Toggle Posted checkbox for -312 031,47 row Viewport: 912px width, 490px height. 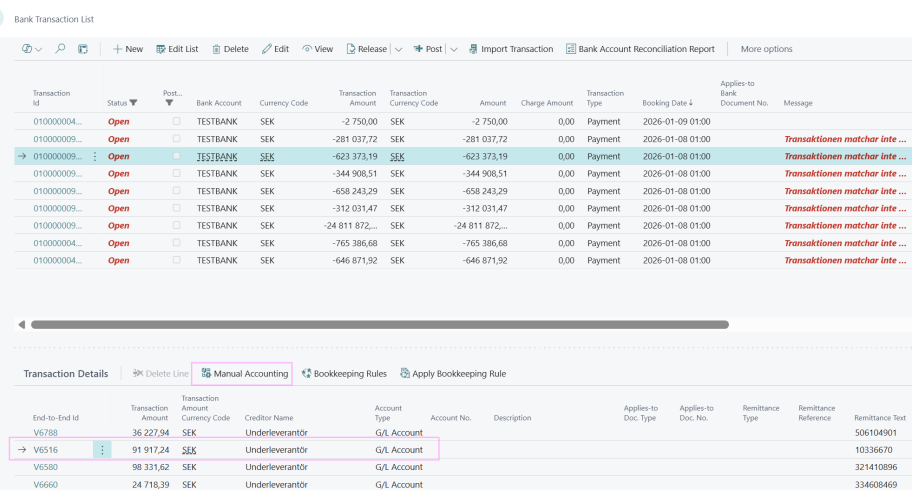tap(176, 208)
